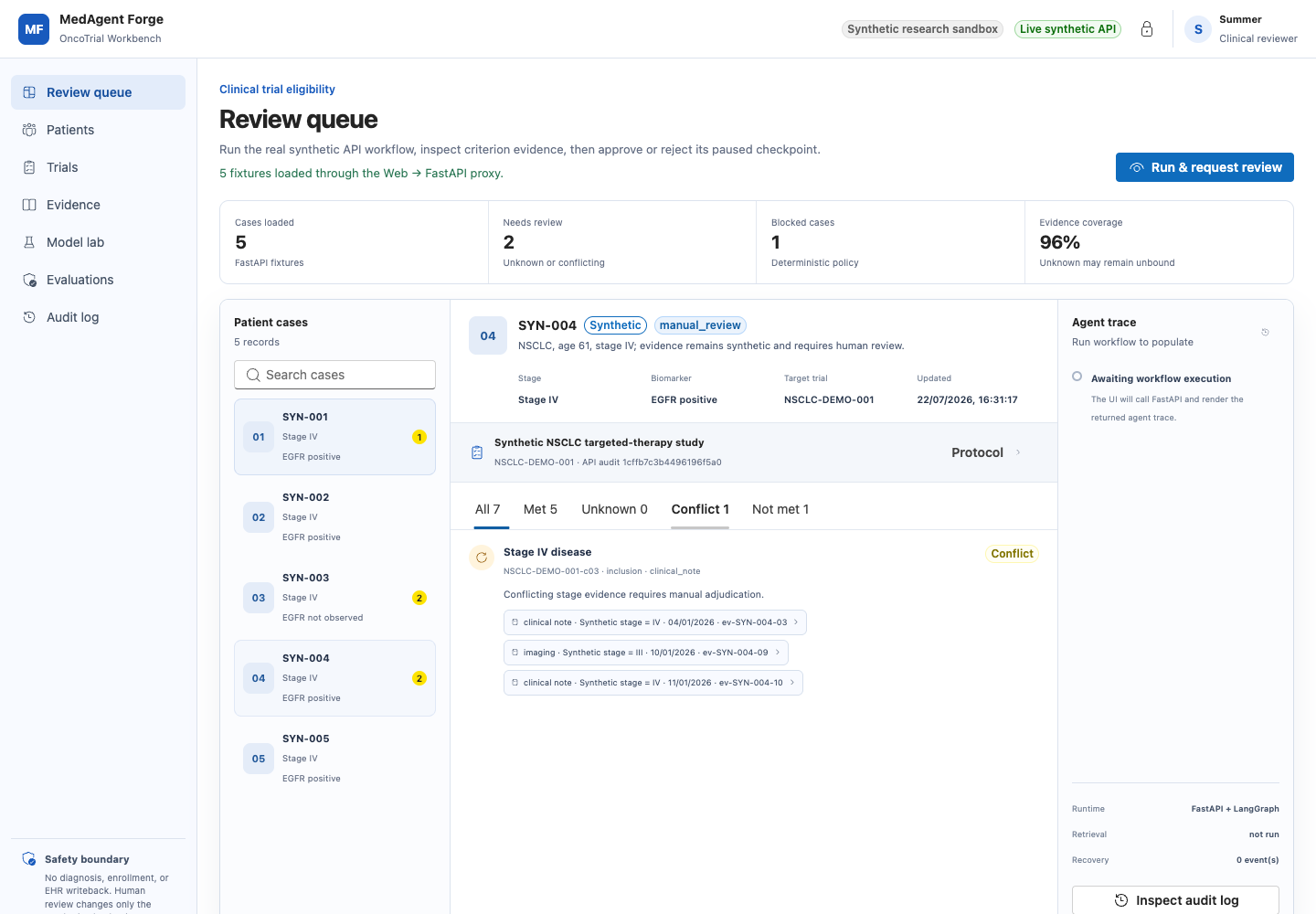Switch to the Not met 1 tab
The width and height of the screenshot is (1316, 914).
tap(780, 509)
